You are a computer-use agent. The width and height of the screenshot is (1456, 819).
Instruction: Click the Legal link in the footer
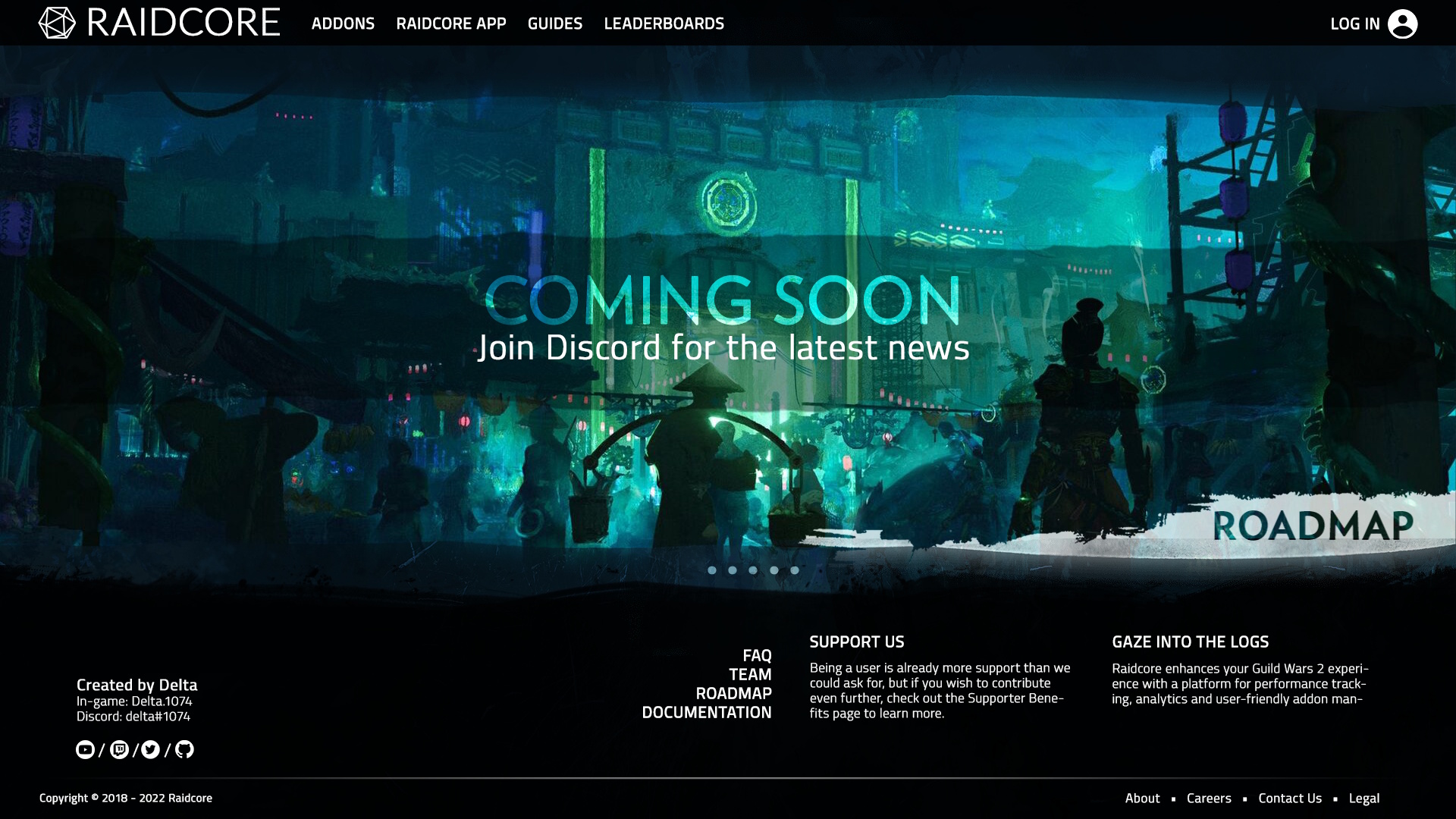point(1363,798)
